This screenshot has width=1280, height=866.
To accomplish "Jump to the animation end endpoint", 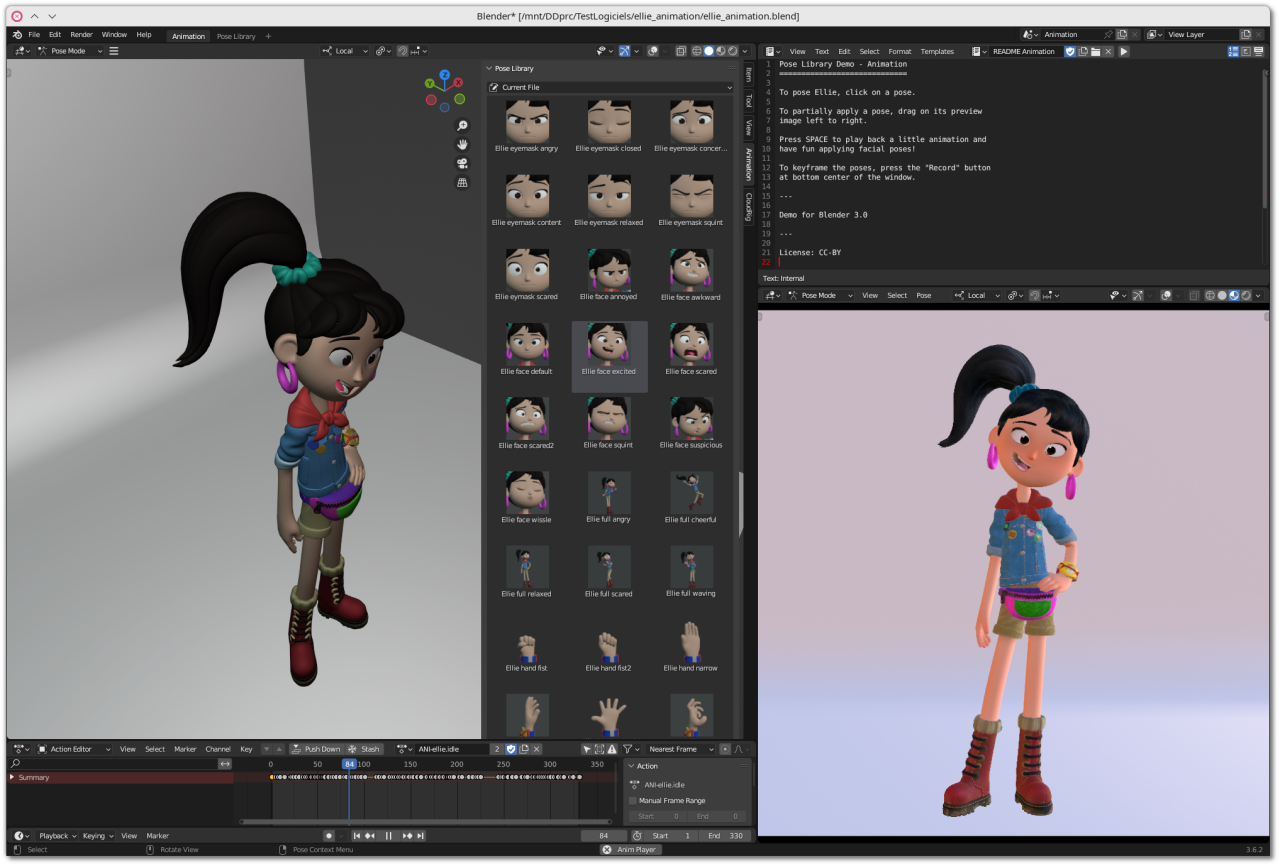I will pyautogui.click(x=421, y=836).
